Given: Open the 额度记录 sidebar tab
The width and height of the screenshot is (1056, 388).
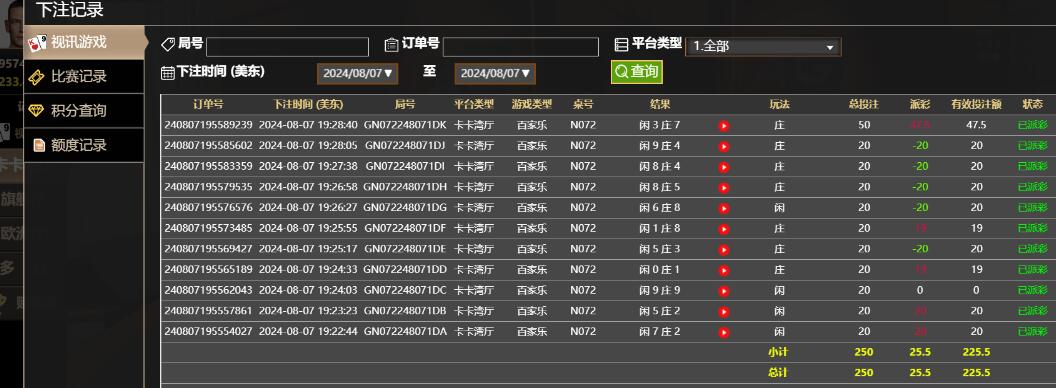Looking at the screenshot, I should [85, 146].
